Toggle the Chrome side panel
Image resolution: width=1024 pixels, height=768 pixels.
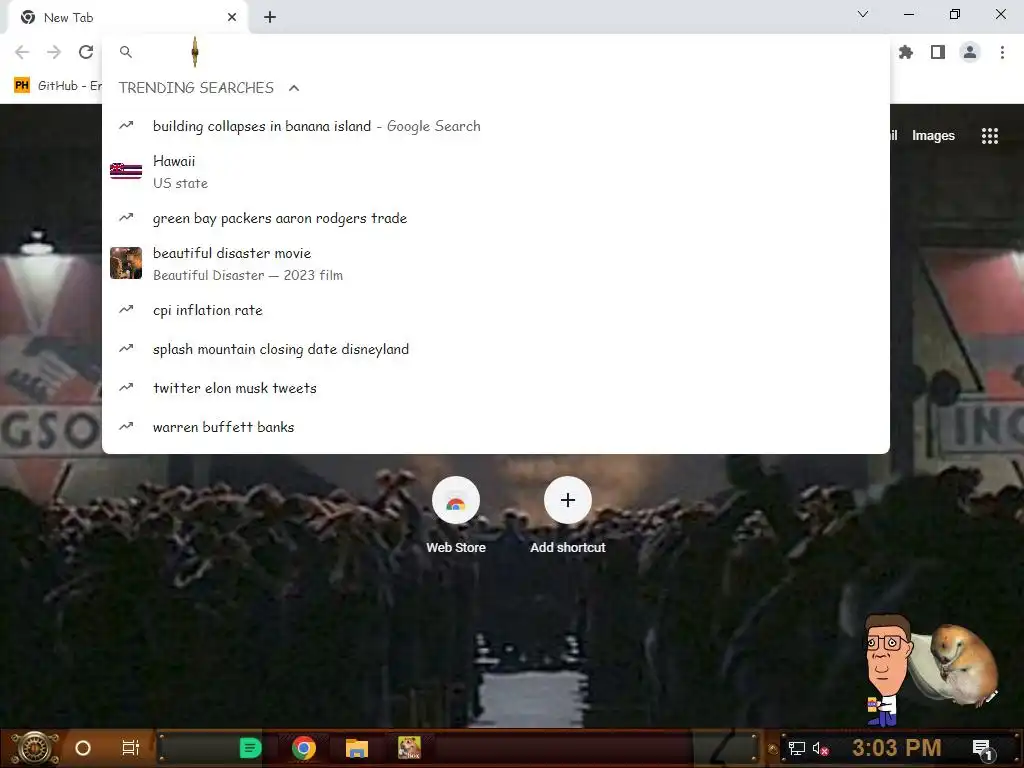[x=938, y=52]
